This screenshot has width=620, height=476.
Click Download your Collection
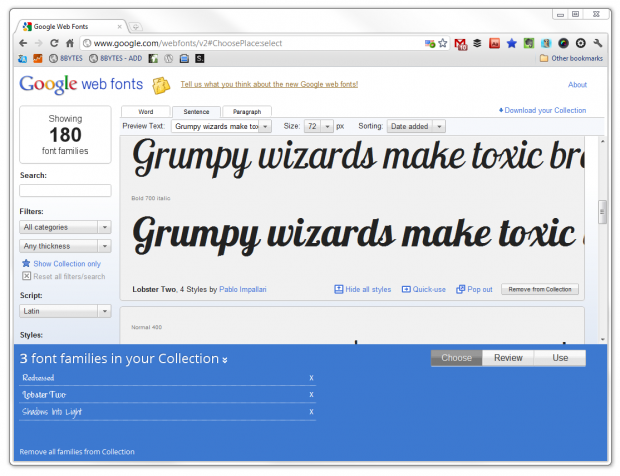pos(542,110)
